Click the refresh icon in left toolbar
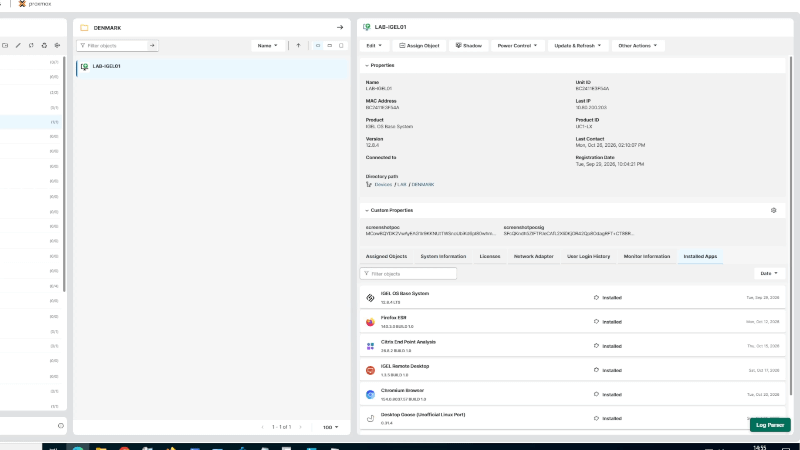The width and height of the screenshot is (800, 450). point(31,45)
